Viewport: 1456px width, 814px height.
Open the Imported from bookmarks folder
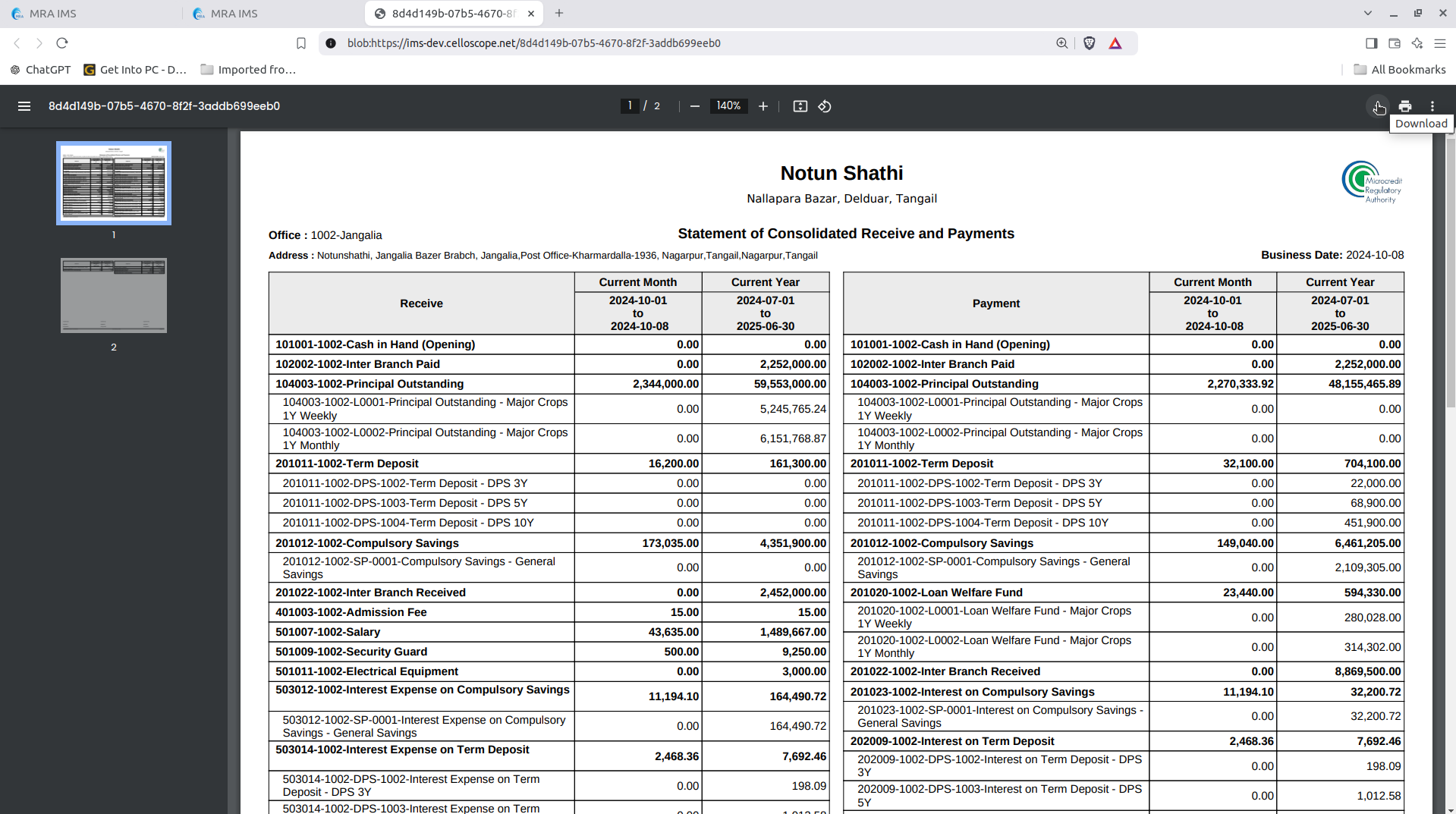point(248,70)
